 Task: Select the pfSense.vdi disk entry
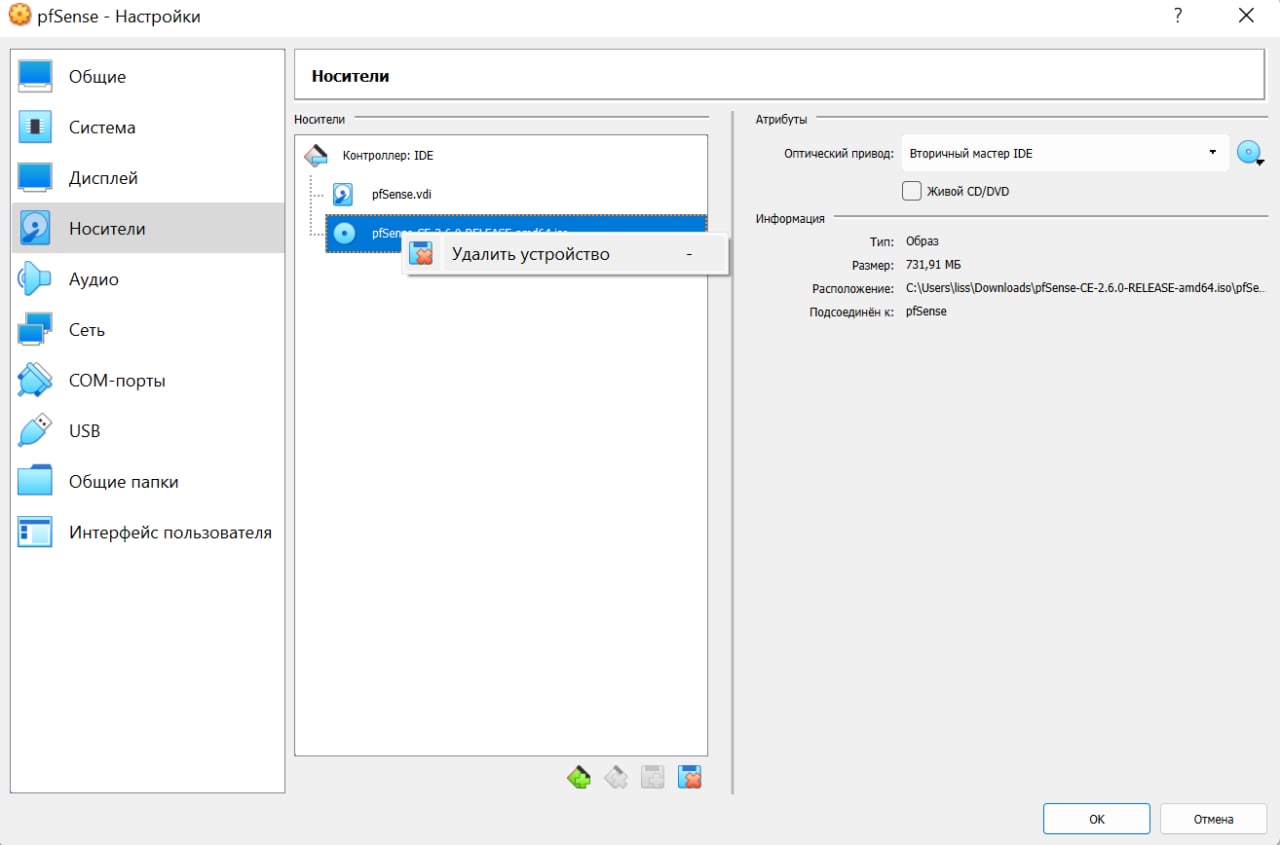pyautogui.click(x=401, y=194)
